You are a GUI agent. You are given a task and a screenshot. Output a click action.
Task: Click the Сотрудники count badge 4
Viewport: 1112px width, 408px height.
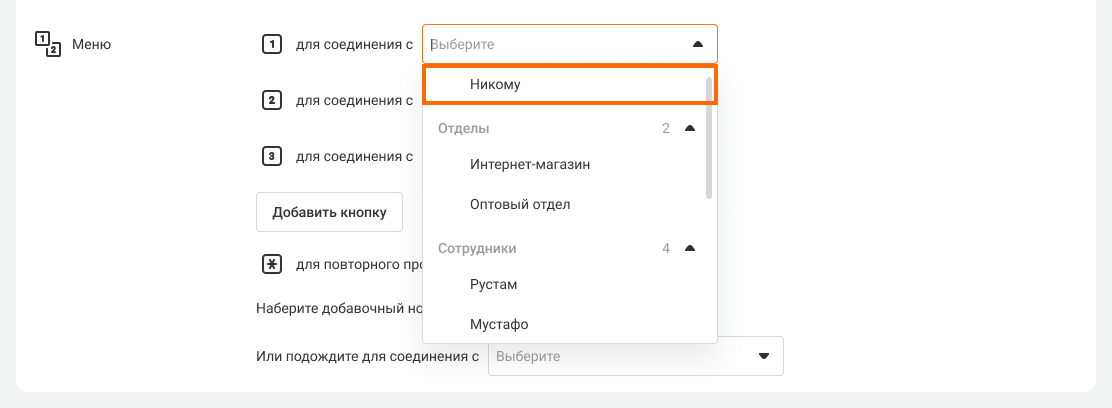click(665, 248)
